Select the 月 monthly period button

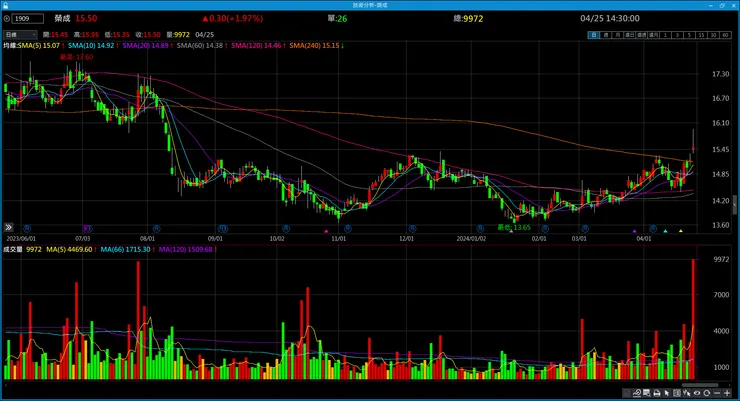(x=618, y=35)
